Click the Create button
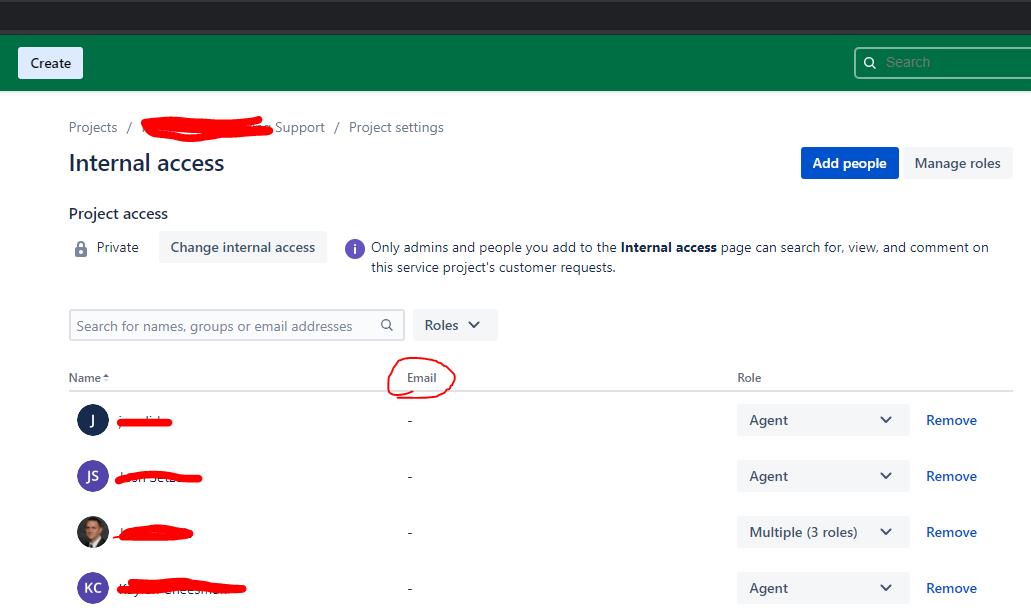Viewport: 1031px width, 614px height. [x=50, y=63]
